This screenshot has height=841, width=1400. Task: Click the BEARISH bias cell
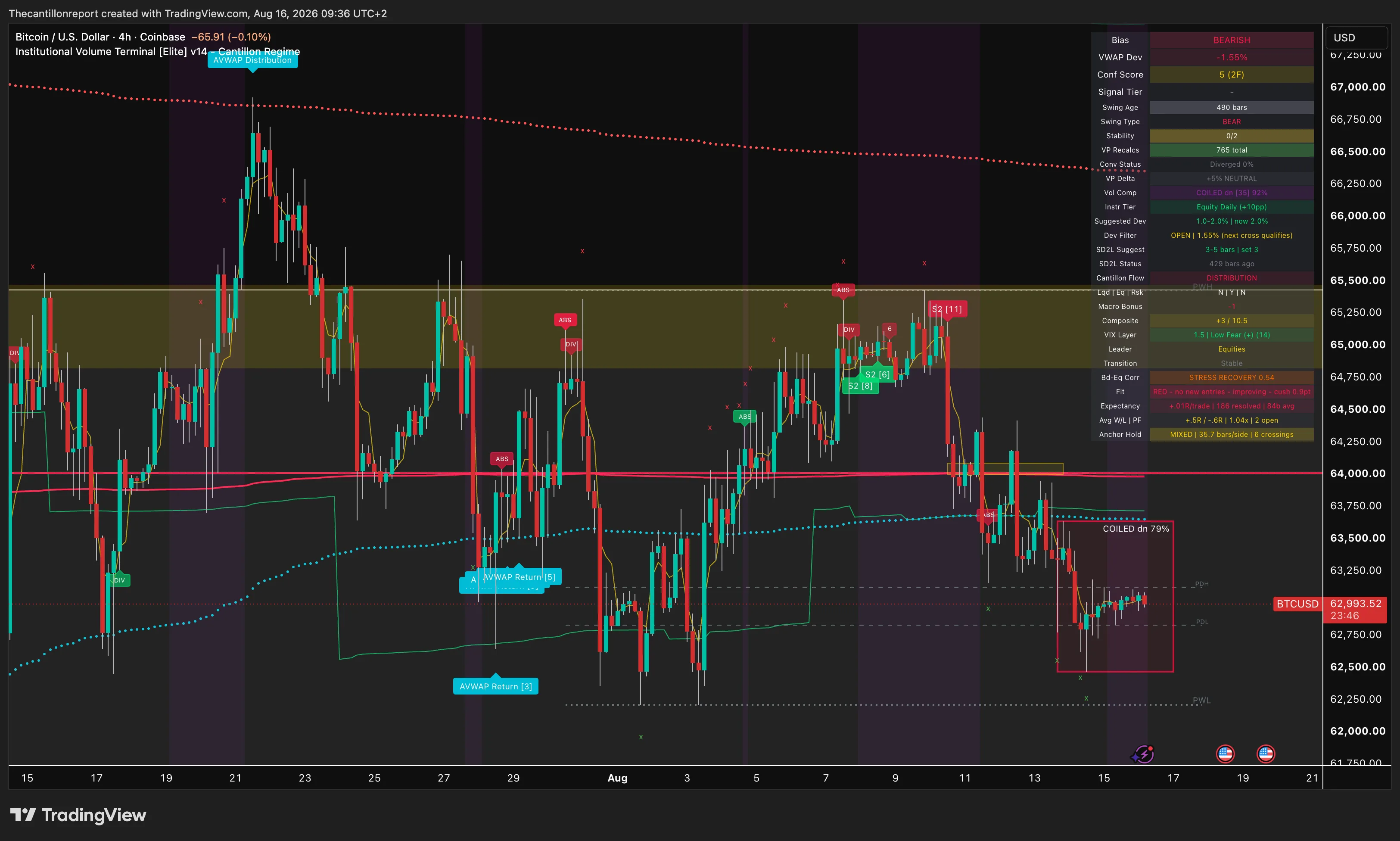pos(1231,40)
